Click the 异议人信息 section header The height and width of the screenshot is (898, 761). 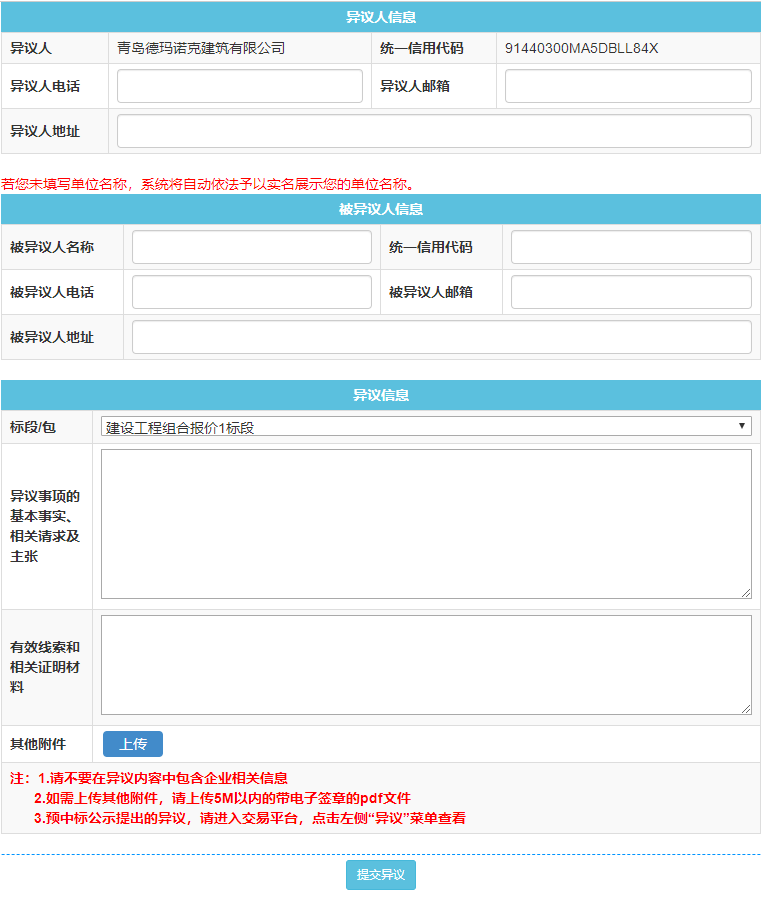380,17
